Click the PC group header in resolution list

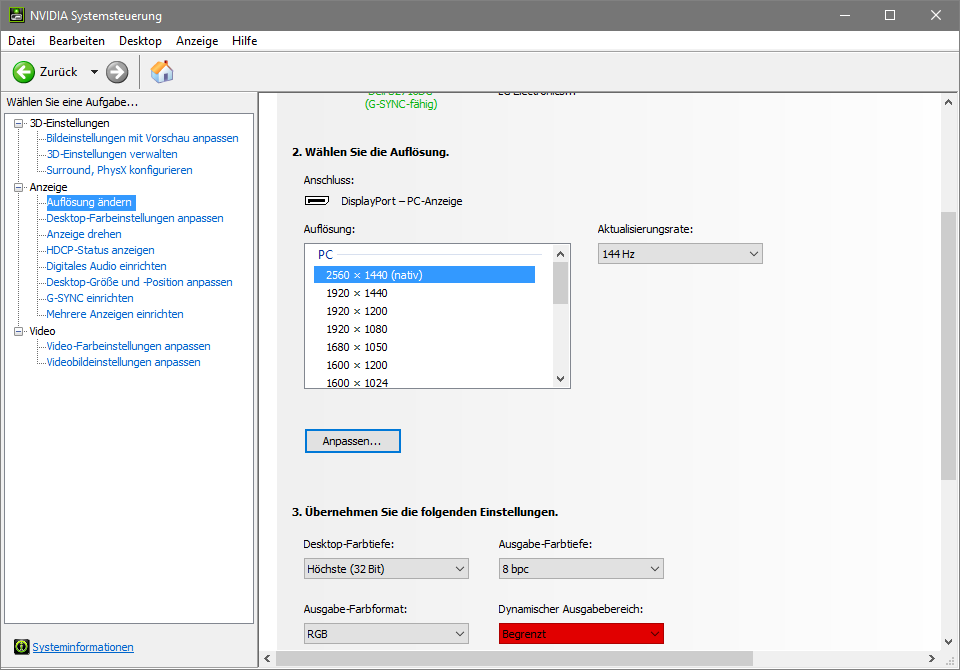(325, 254)
